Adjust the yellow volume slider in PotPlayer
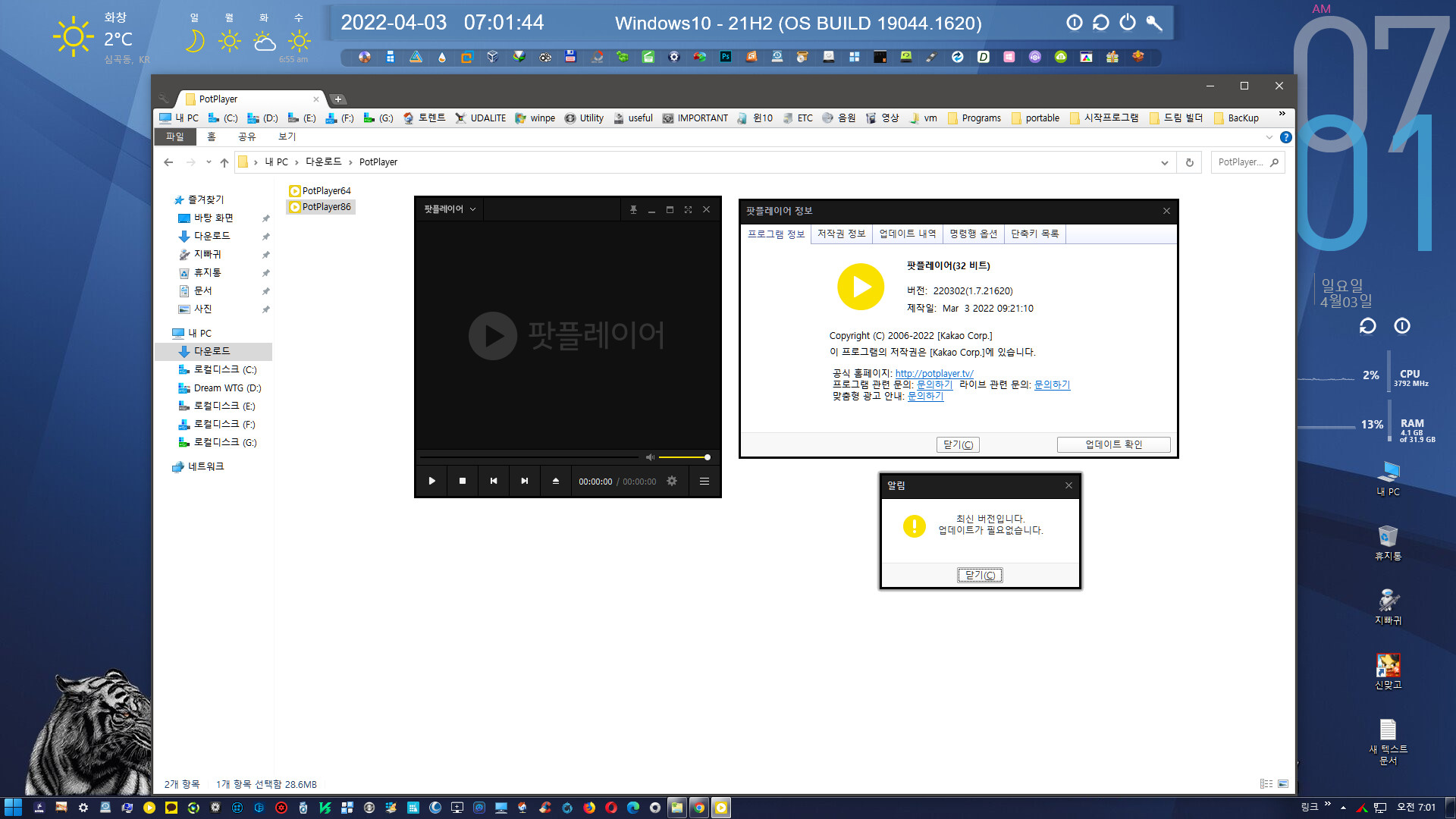1456x819 pixels. pos(683,457)
